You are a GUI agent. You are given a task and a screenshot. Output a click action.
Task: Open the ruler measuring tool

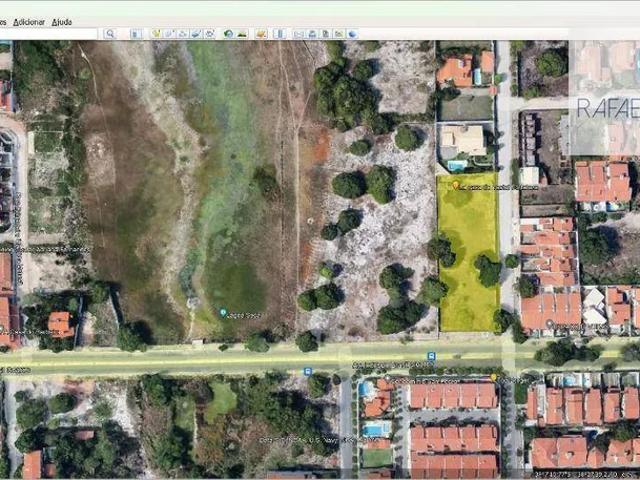click(x=281, y=33)
